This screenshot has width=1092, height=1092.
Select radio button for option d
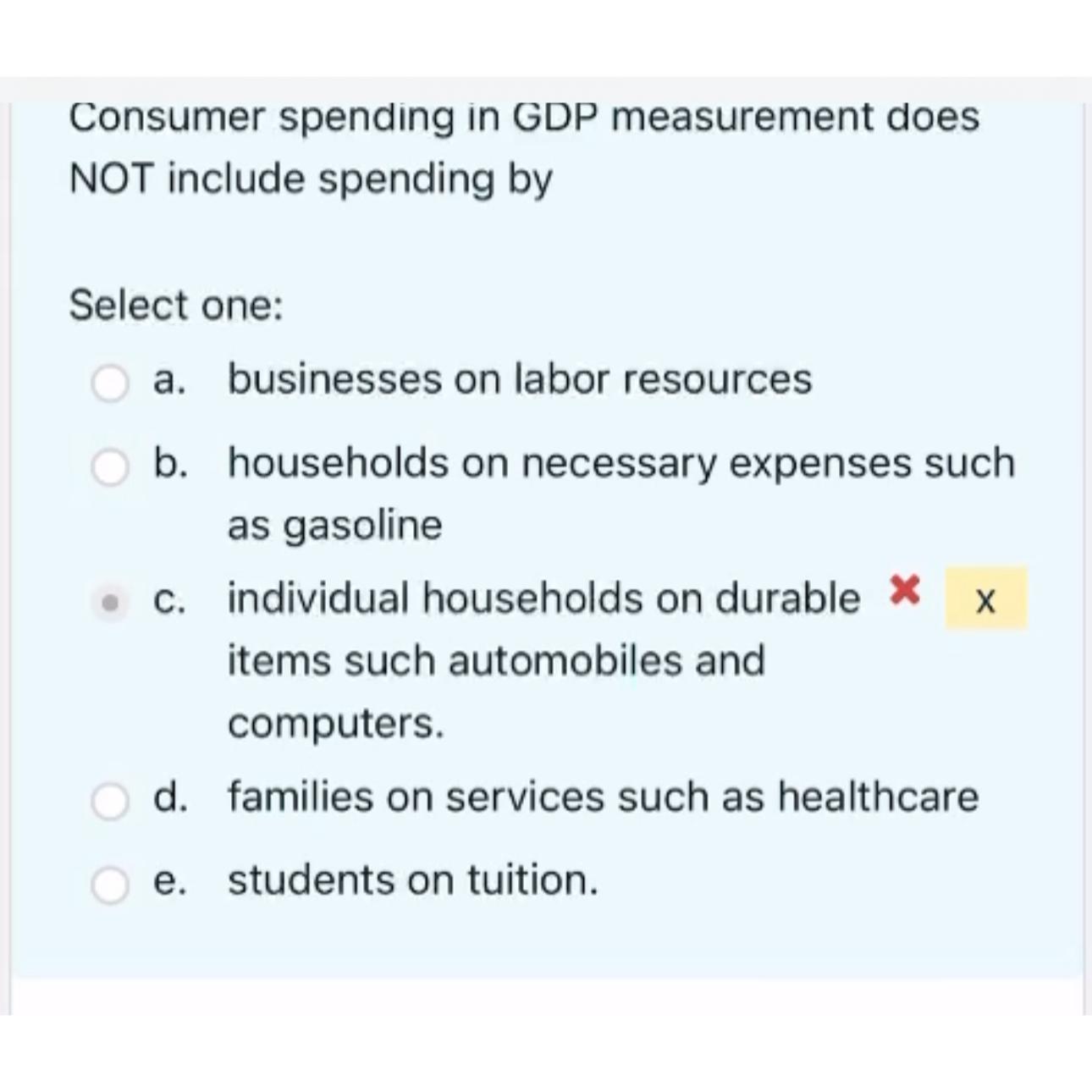coord(109,797)
